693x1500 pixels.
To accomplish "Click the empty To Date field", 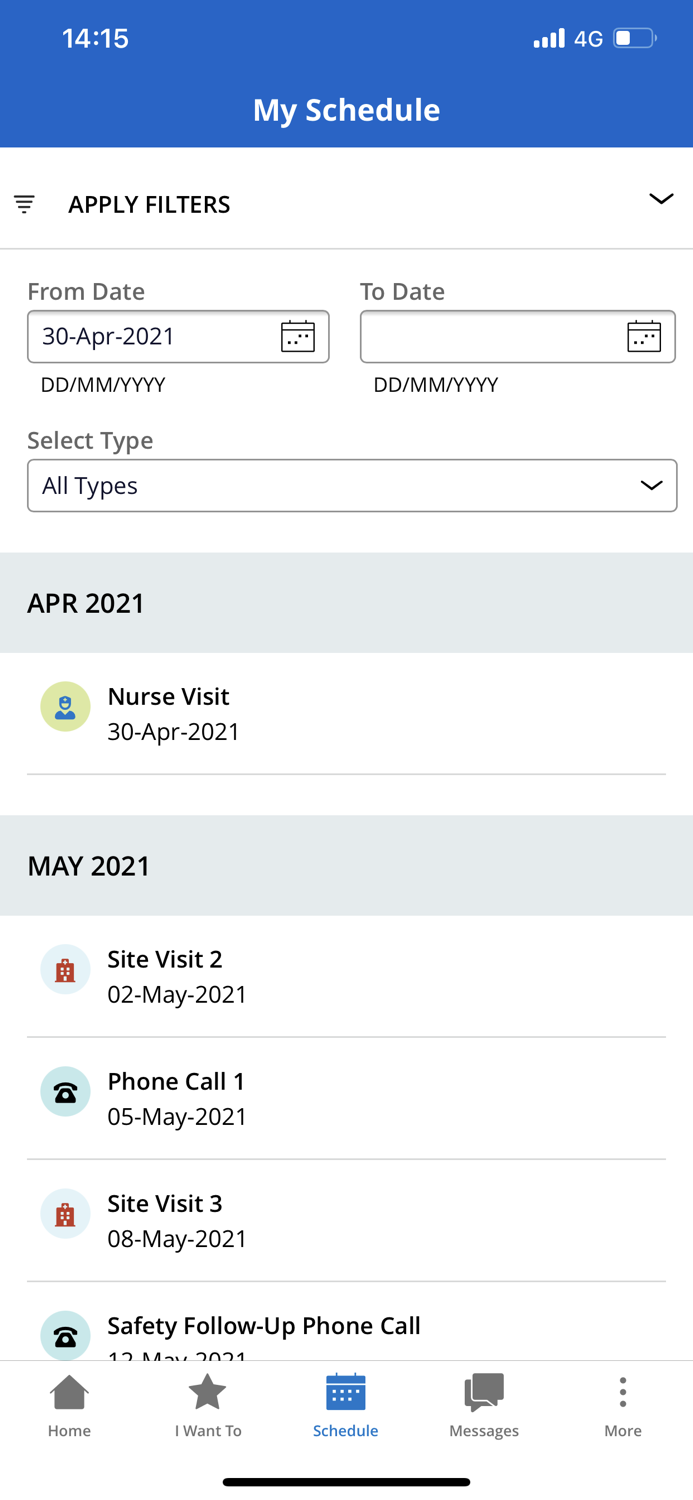I will click(490, 337).
